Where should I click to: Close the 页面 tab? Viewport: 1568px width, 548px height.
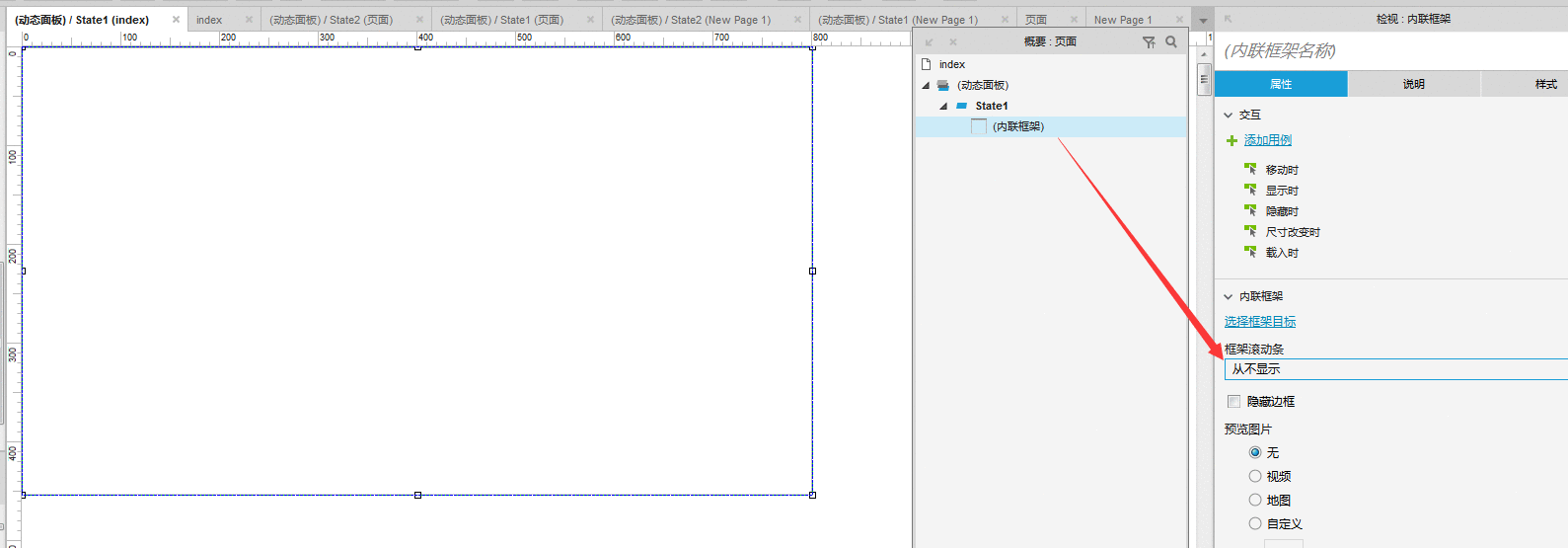pos(1075,20)
